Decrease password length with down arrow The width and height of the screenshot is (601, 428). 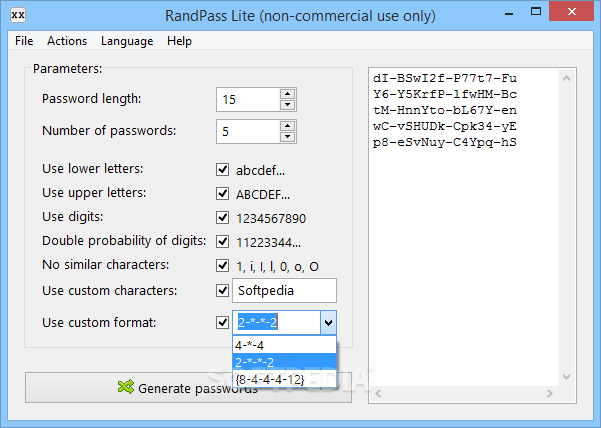(x=287, y=105)
